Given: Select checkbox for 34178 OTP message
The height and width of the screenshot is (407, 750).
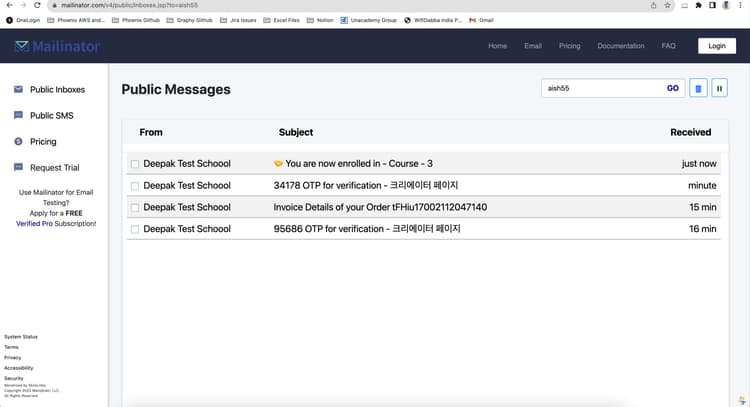Looking at the screenshot, I should 135,186.
